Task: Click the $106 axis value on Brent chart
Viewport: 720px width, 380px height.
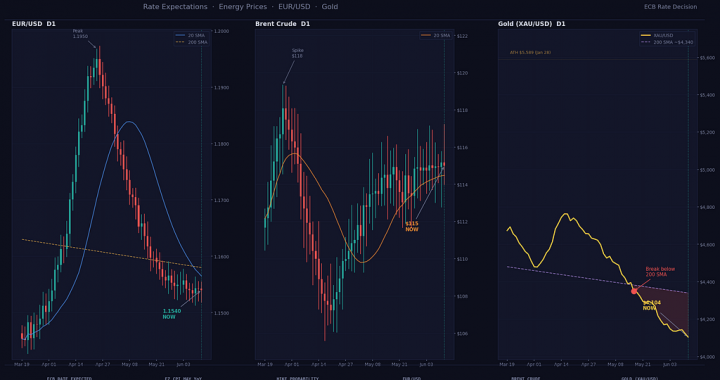Action: pos(462,334)
